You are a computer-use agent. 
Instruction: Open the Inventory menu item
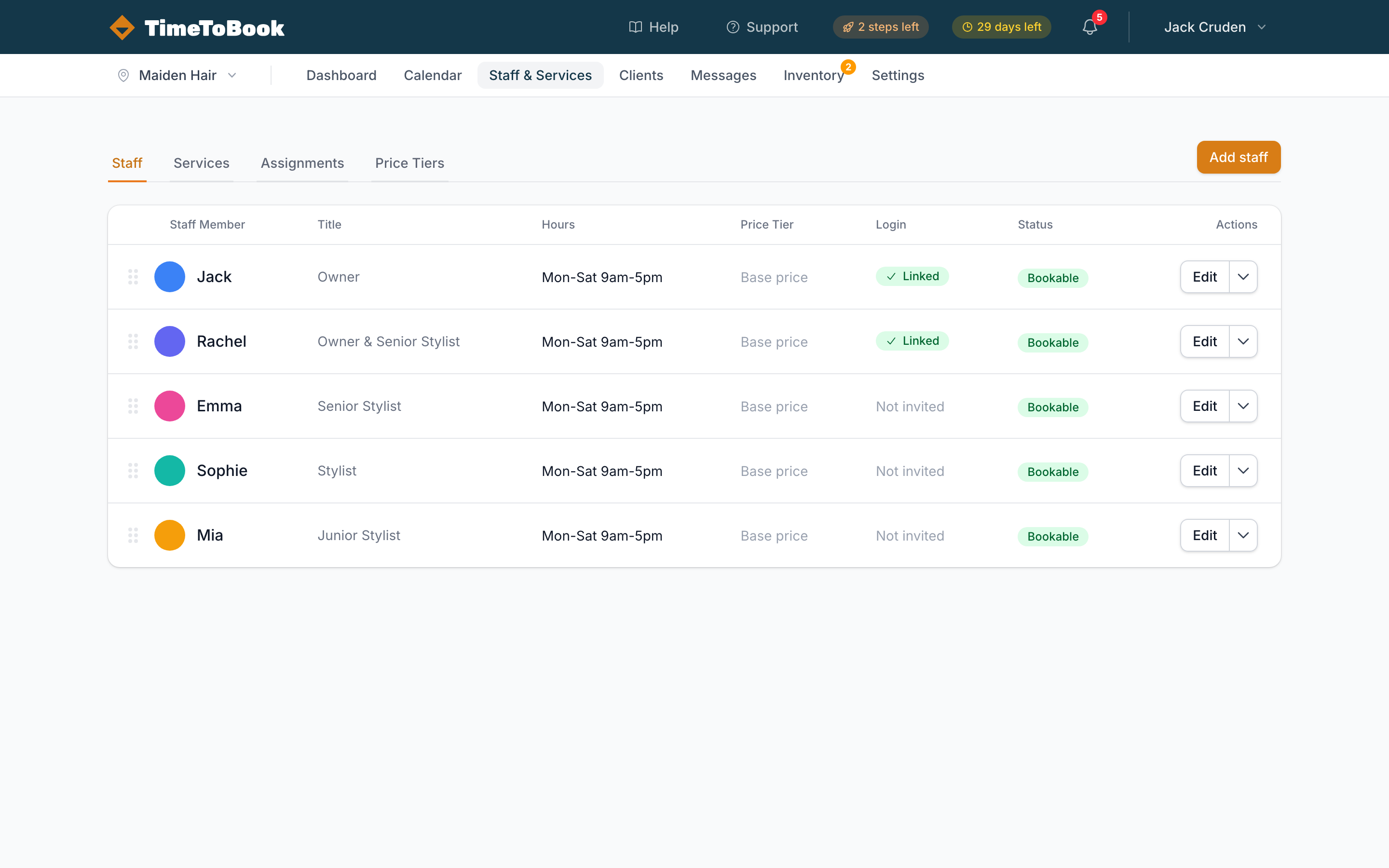point(813,75)
